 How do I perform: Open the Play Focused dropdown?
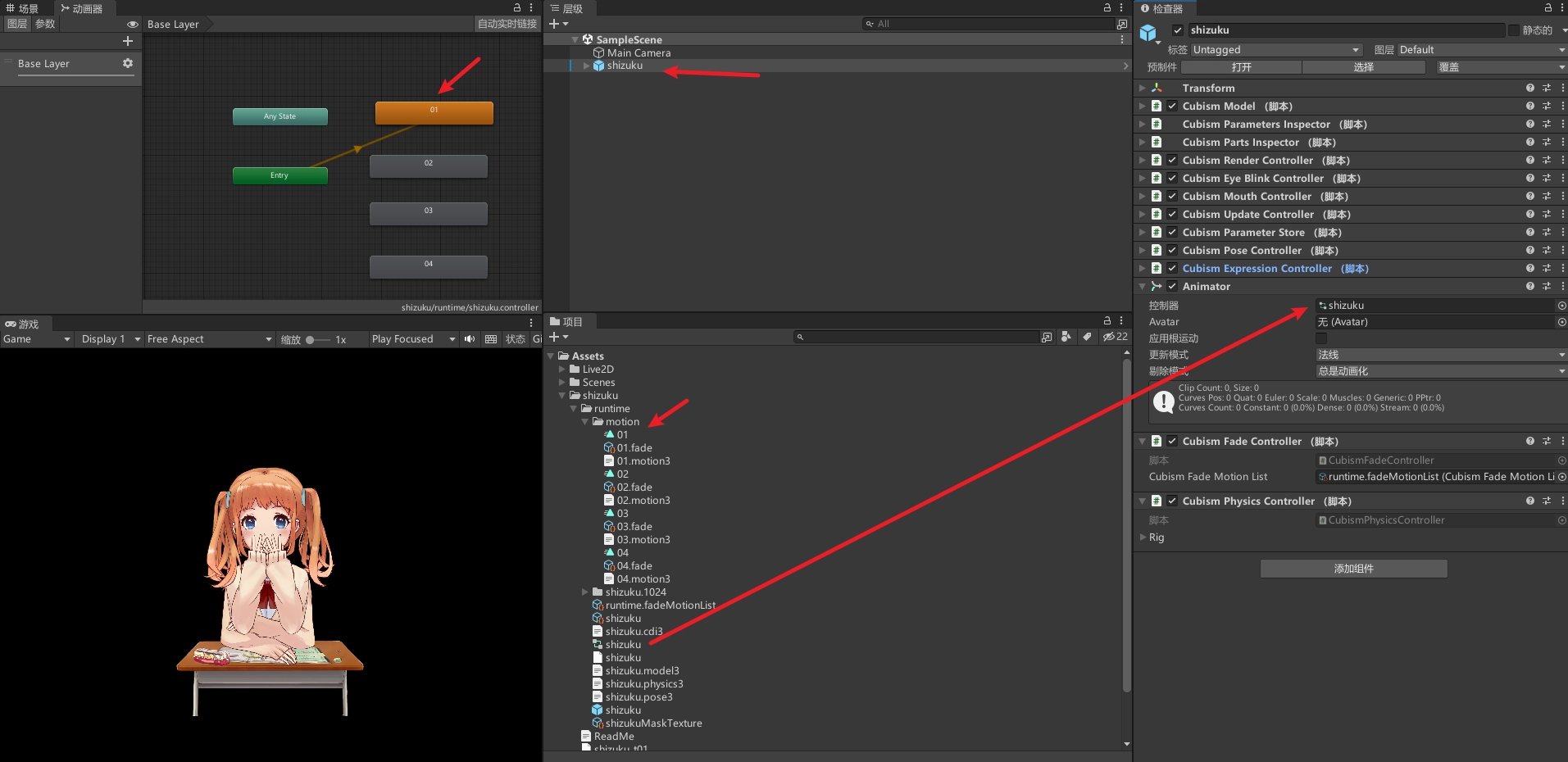(x=412, y=339)
